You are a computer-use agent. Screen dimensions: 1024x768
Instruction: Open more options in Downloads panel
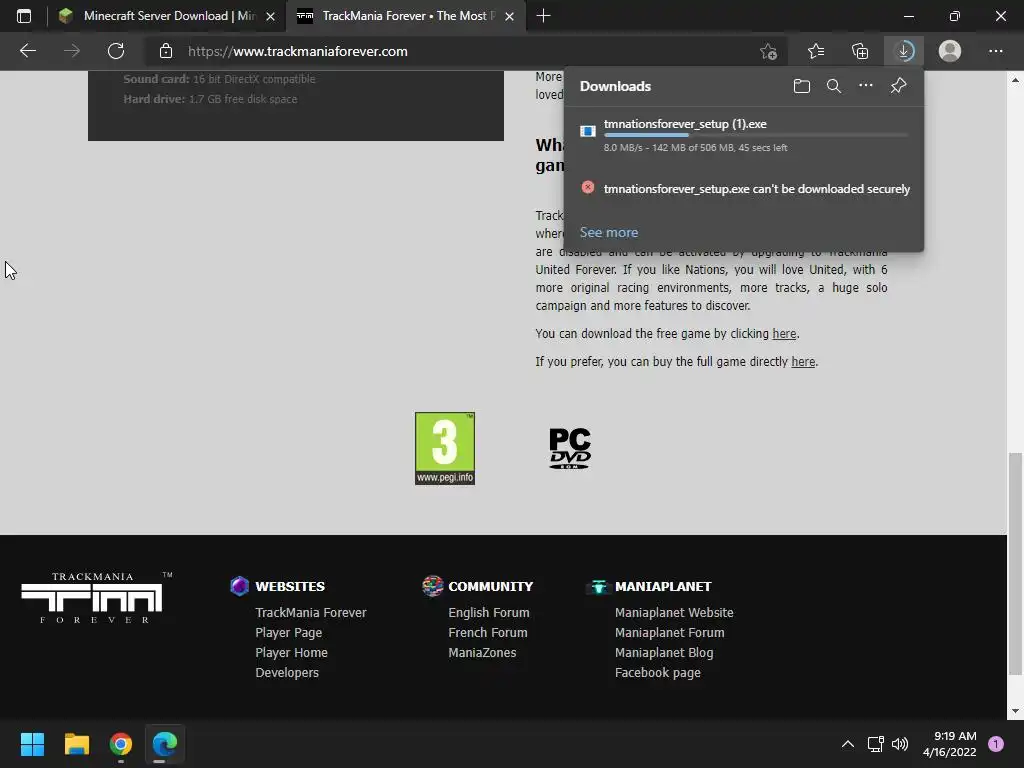pyautogui.click(x=865, y=86)
